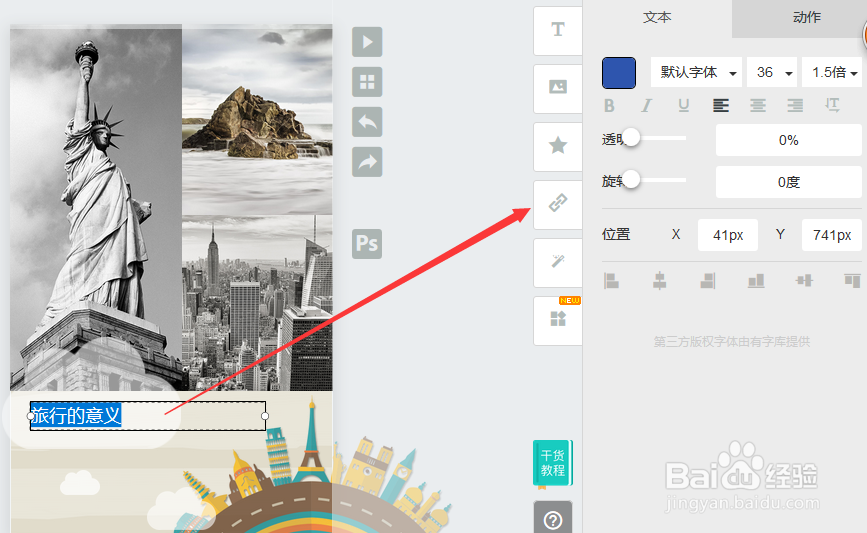The height and width of the screenshot is (533, 867).
Task: Switch to the 动作 tab
Action: coord(807,18)
